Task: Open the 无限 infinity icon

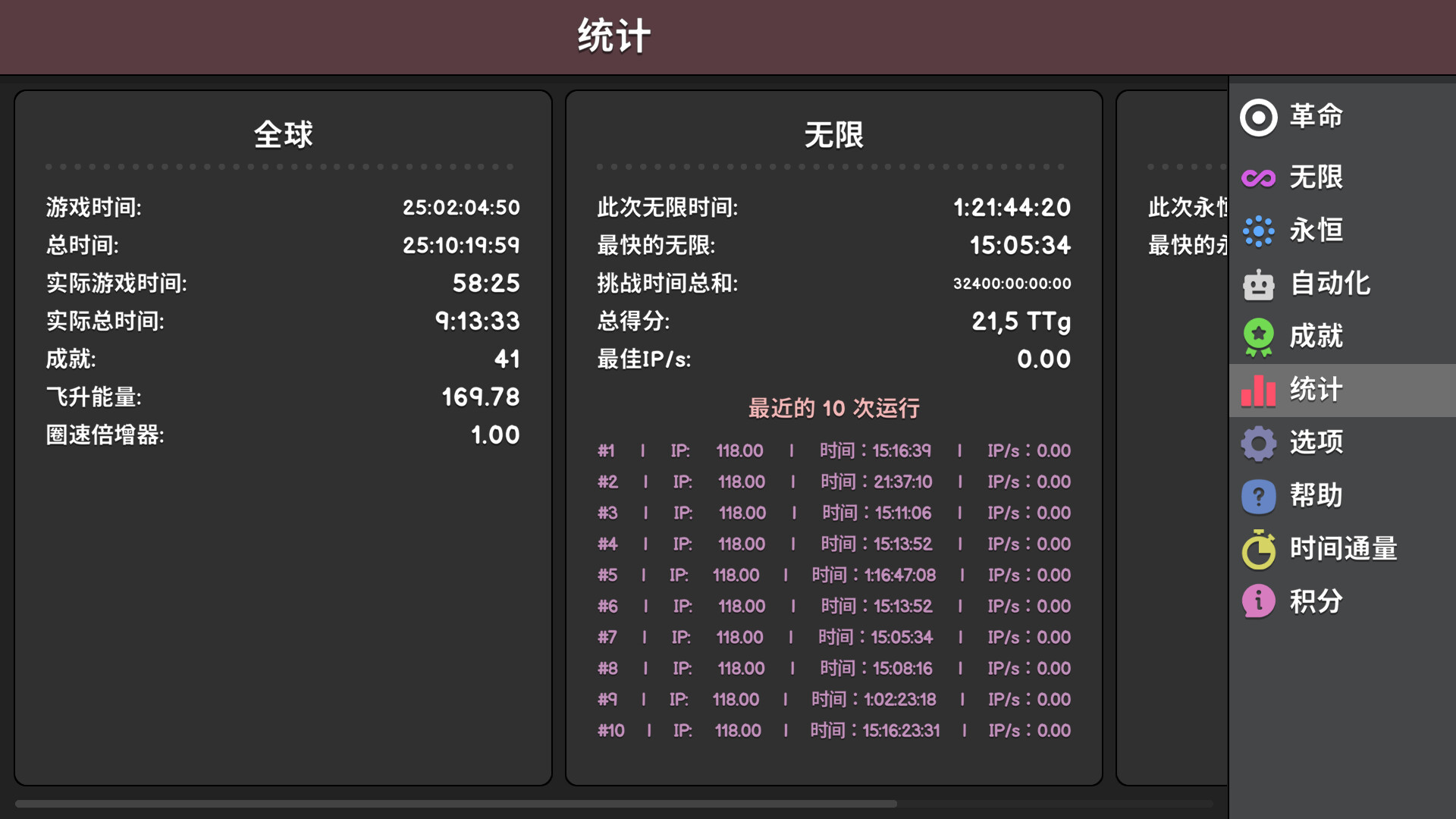Action: click(1258, 177)
